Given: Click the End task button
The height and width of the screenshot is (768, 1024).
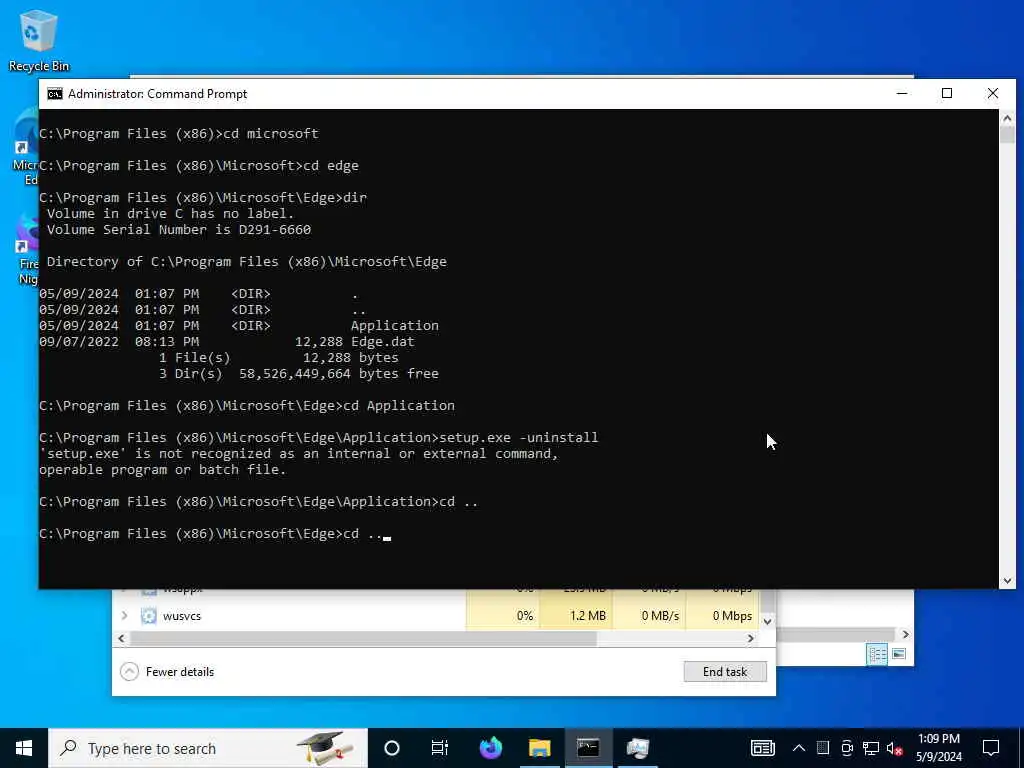Looking at the screenshot, I should point(725,671).
